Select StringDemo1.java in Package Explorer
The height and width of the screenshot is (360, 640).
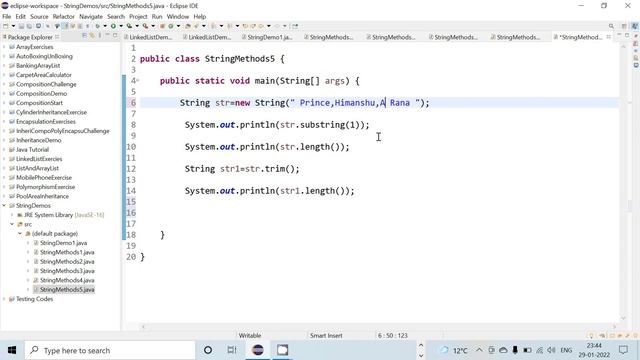point(63,243)
